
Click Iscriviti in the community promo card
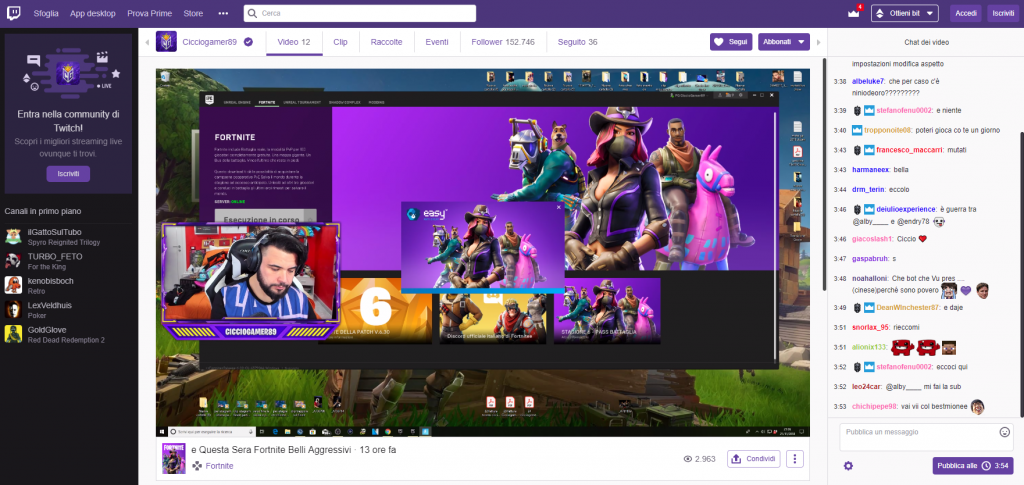[x=68, y=174]
